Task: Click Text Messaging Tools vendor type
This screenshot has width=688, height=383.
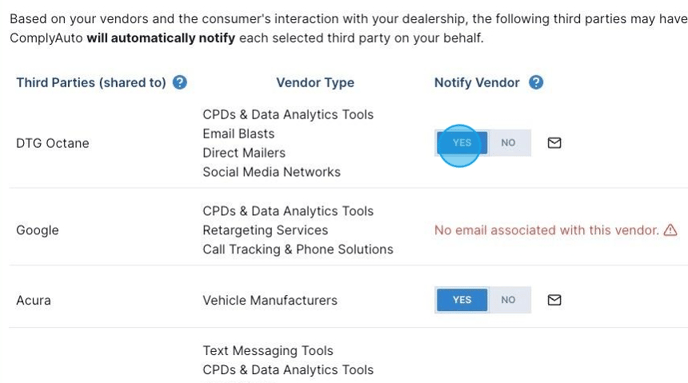Action: (x=268, y=351)
